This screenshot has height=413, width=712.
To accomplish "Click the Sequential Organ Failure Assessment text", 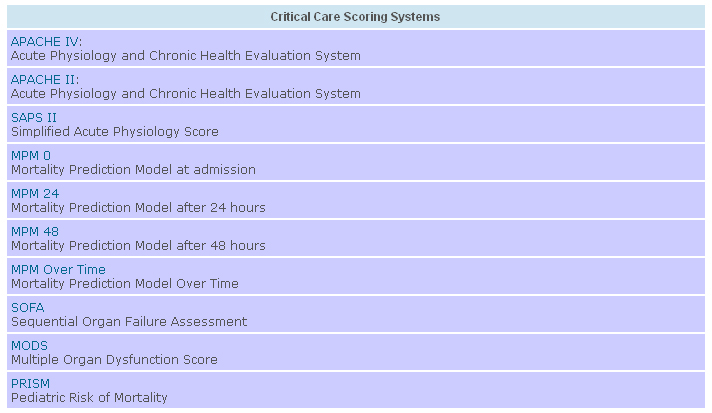I will [129, 322].
